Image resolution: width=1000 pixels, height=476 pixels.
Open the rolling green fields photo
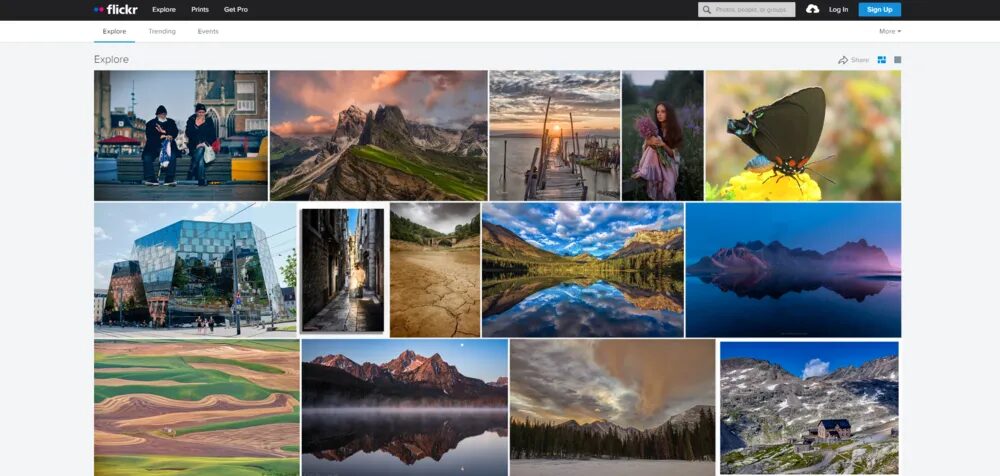[x=196, y=407]
